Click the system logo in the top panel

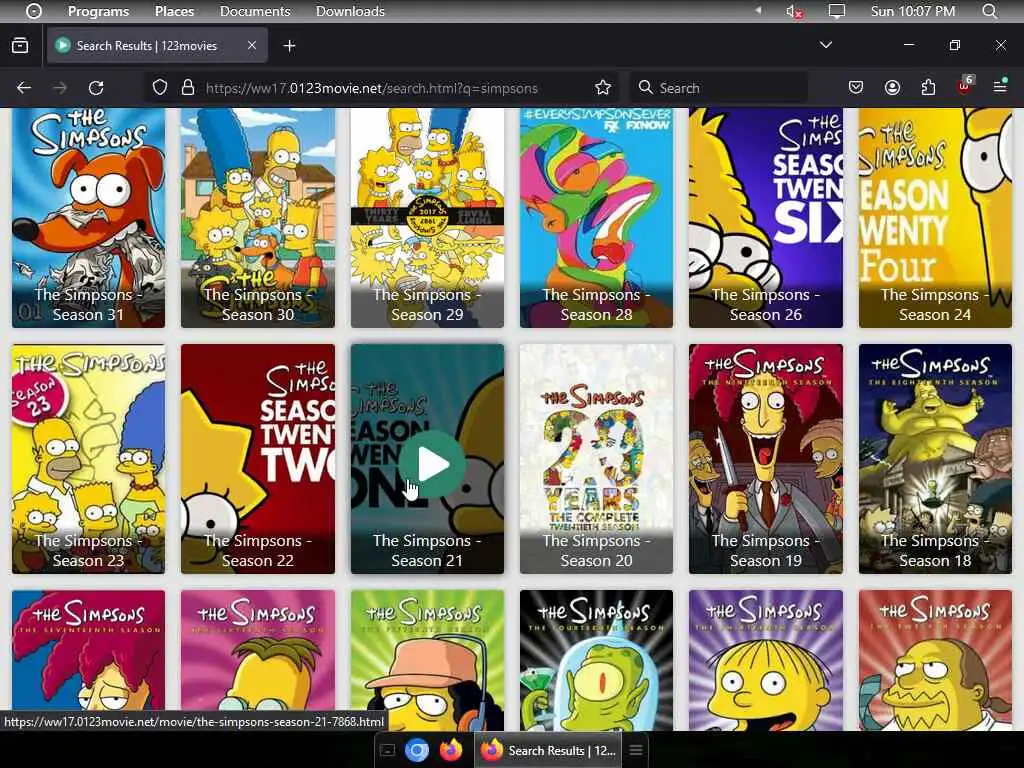[34, 11]
